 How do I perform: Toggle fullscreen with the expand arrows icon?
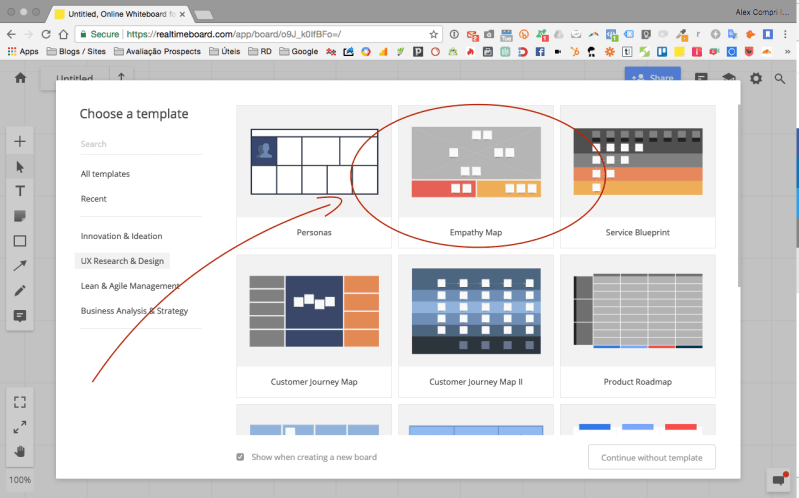[x=20, y=427]
